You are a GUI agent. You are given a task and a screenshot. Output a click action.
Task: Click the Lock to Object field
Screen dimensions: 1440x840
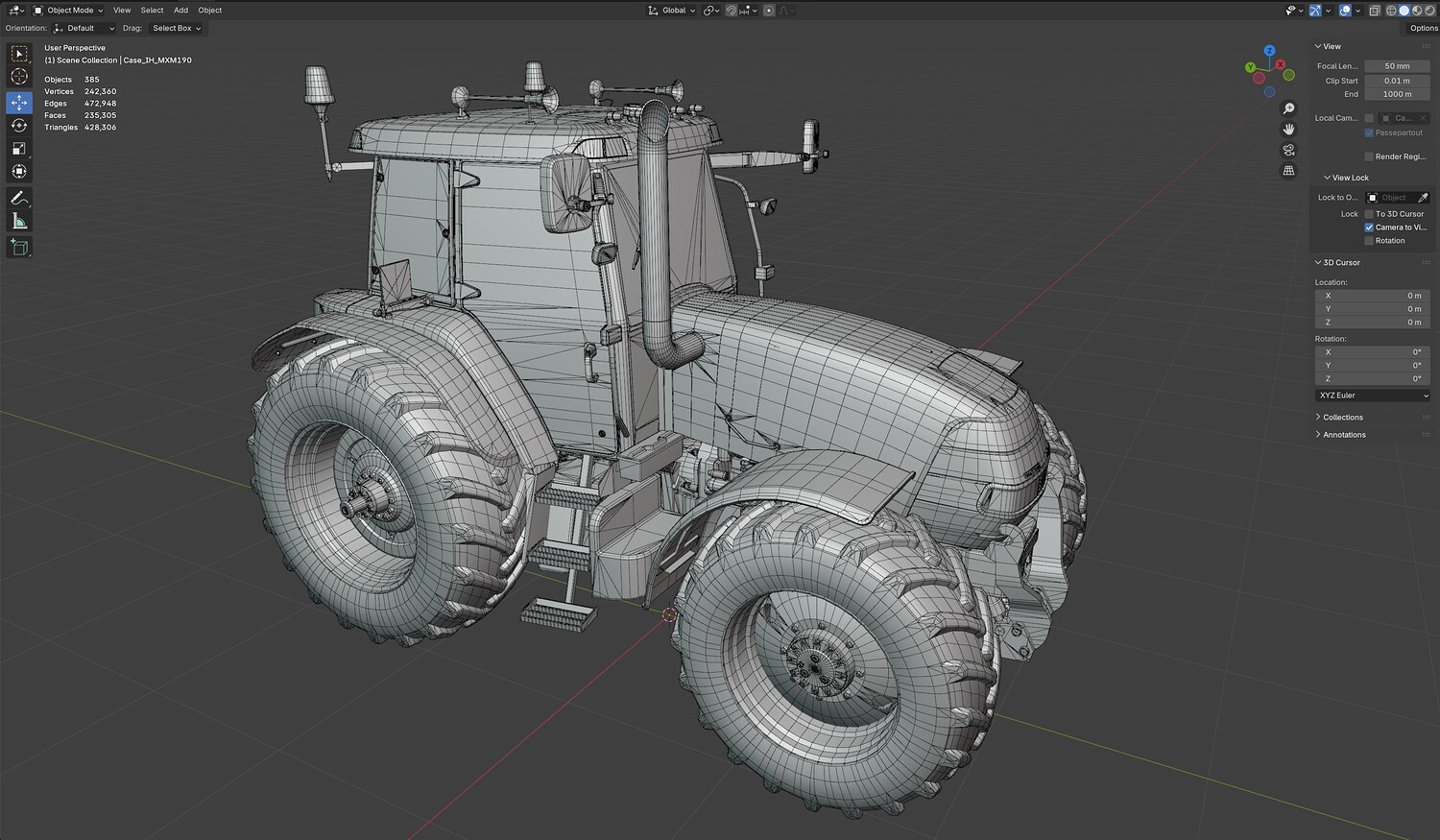tap(1390, 198)
